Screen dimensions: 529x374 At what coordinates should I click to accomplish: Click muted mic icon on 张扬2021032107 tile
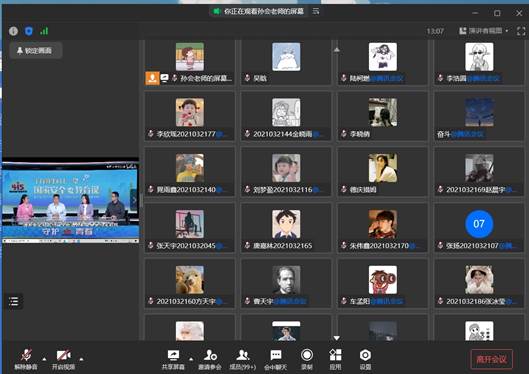click(x=440, y=246)
